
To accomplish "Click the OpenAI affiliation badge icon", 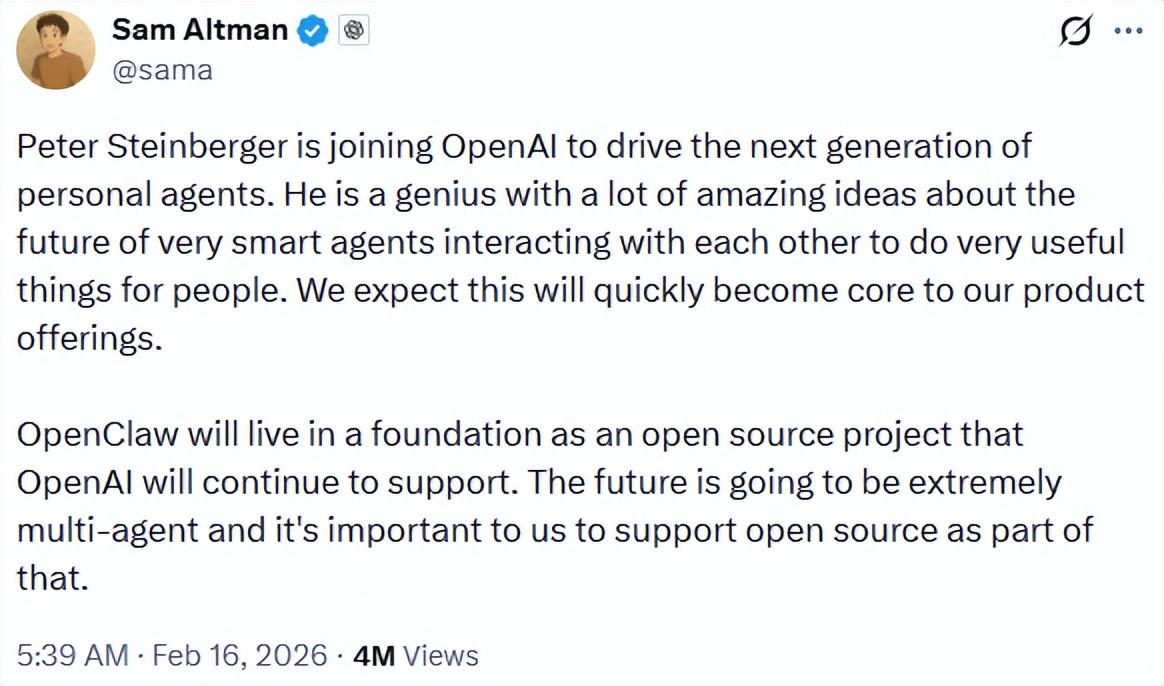I will tap(352, 31).
